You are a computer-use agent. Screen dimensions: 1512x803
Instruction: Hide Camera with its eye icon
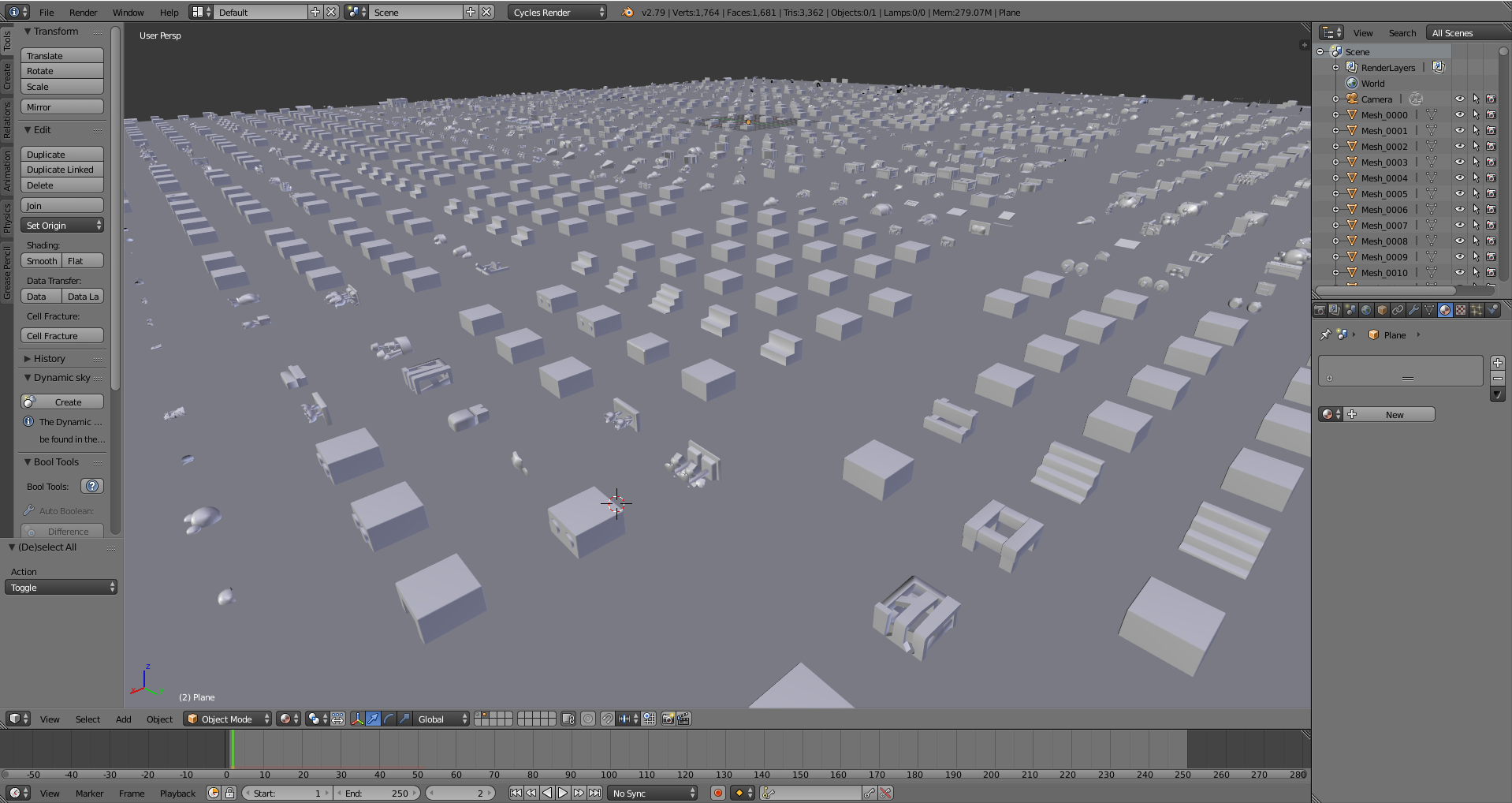coord(1459,99)
